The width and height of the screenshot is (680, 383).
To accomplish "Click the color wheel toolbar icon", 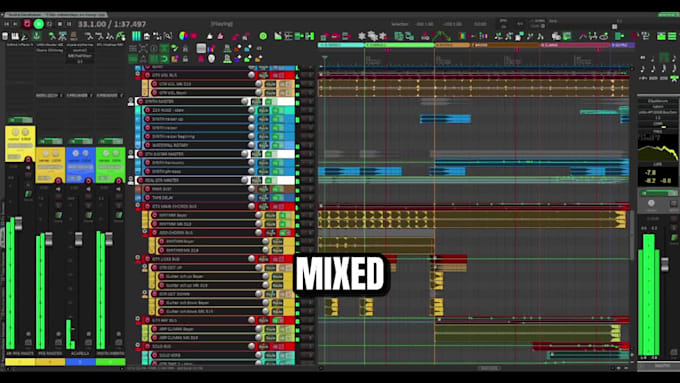I will tap(183, 36).
